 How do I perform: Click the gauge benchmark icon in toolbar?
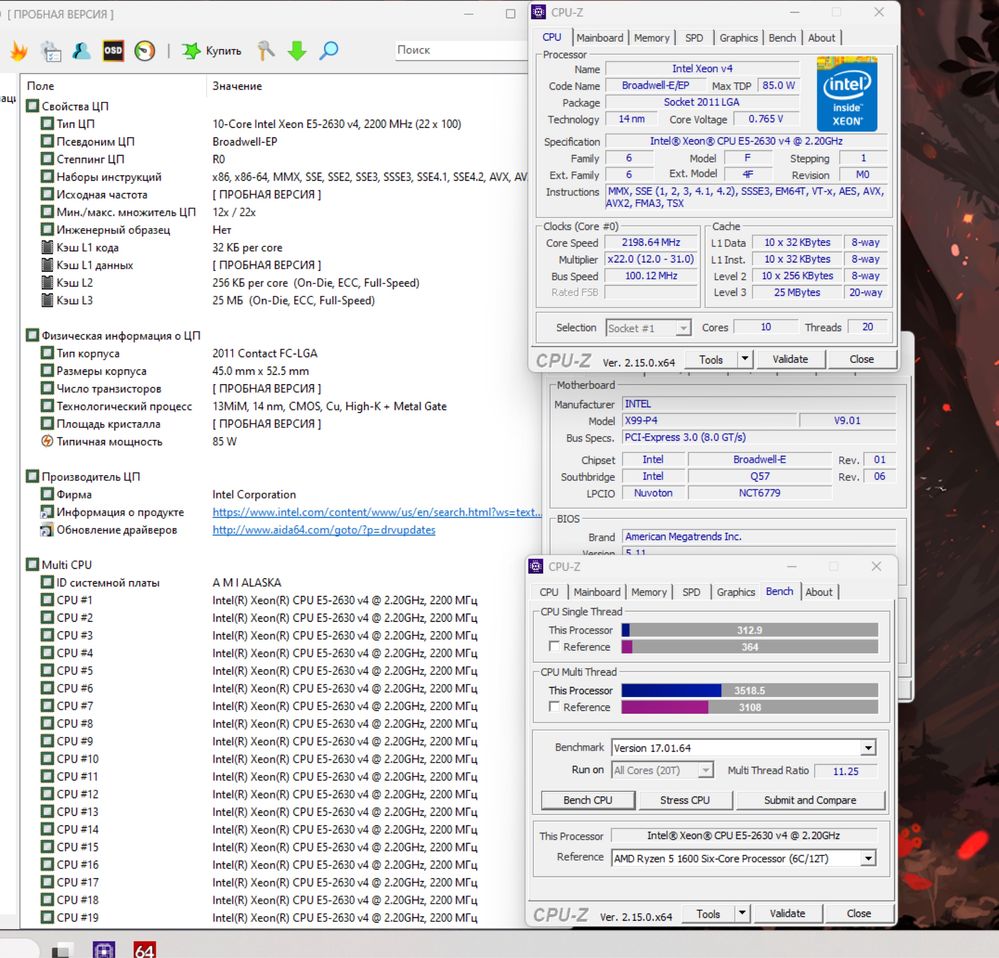[145, 50]
